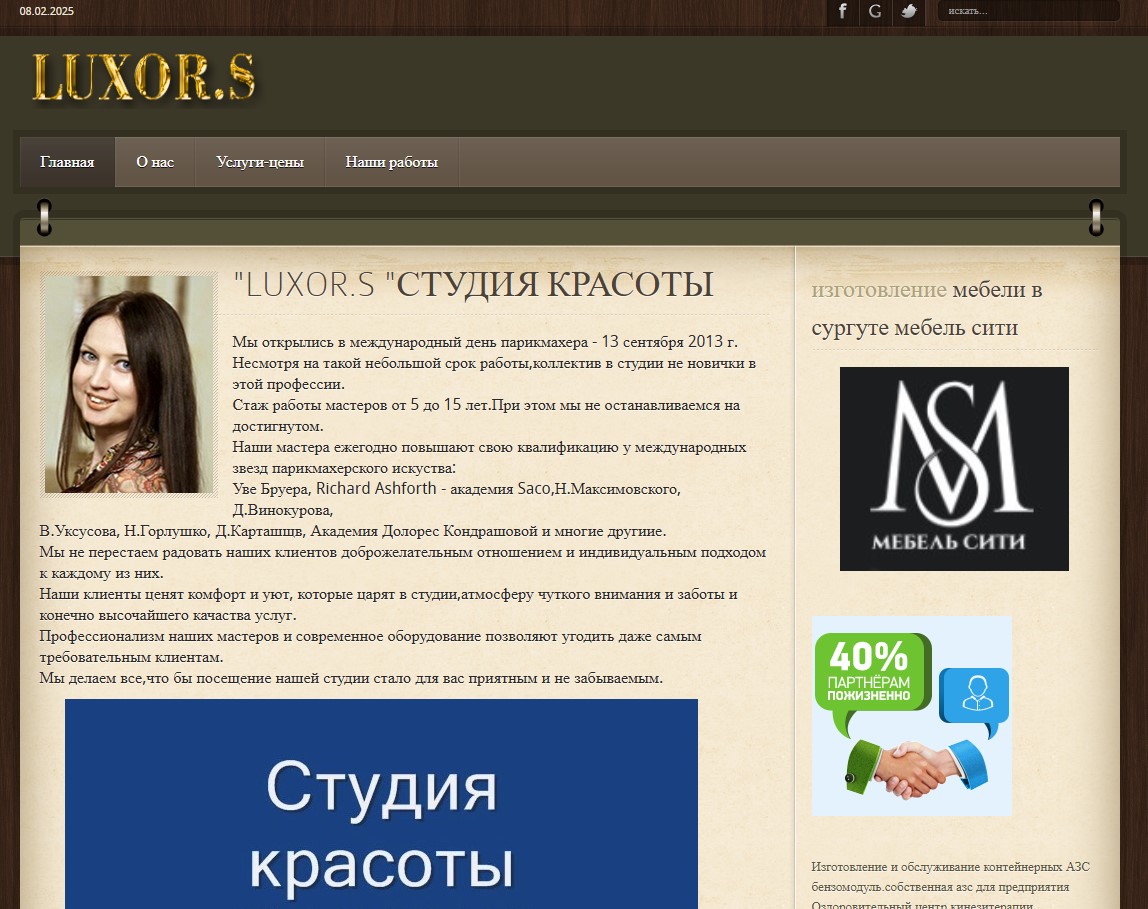Image resolution: width=1148 pixels, height=909 pixels.
Task: Open the О нас menu item
Action: tap(155, 162)
